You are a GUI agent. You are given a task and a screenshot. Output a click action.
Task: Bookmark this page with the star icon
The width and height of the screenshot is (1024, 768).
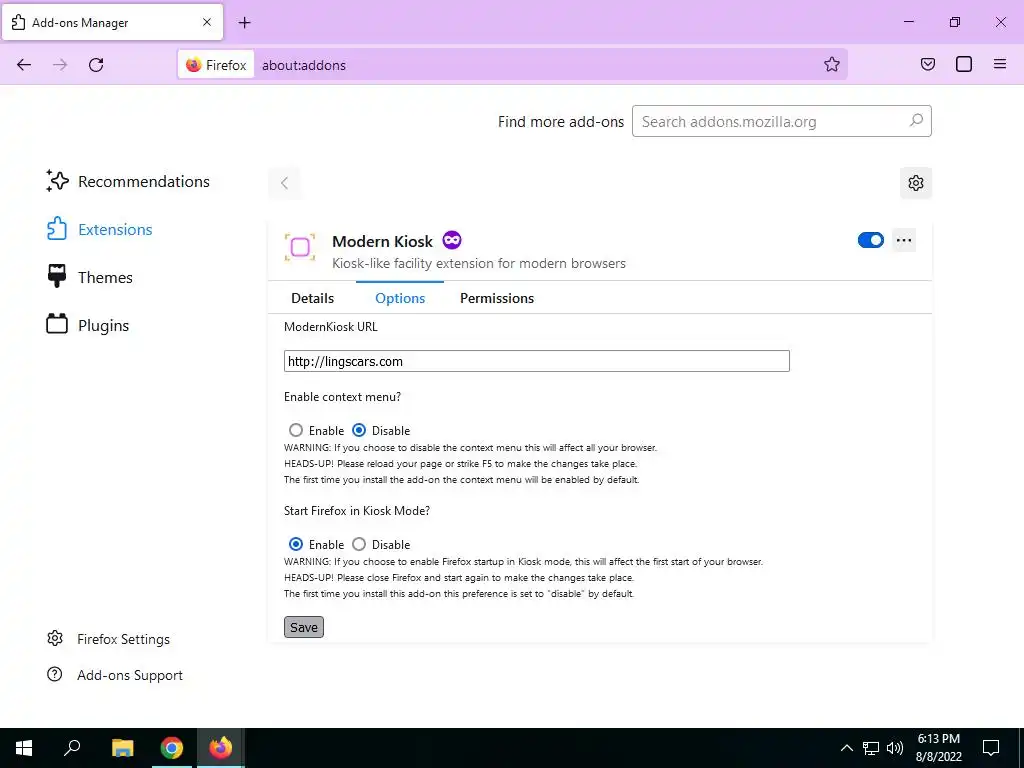pos(831,64)
